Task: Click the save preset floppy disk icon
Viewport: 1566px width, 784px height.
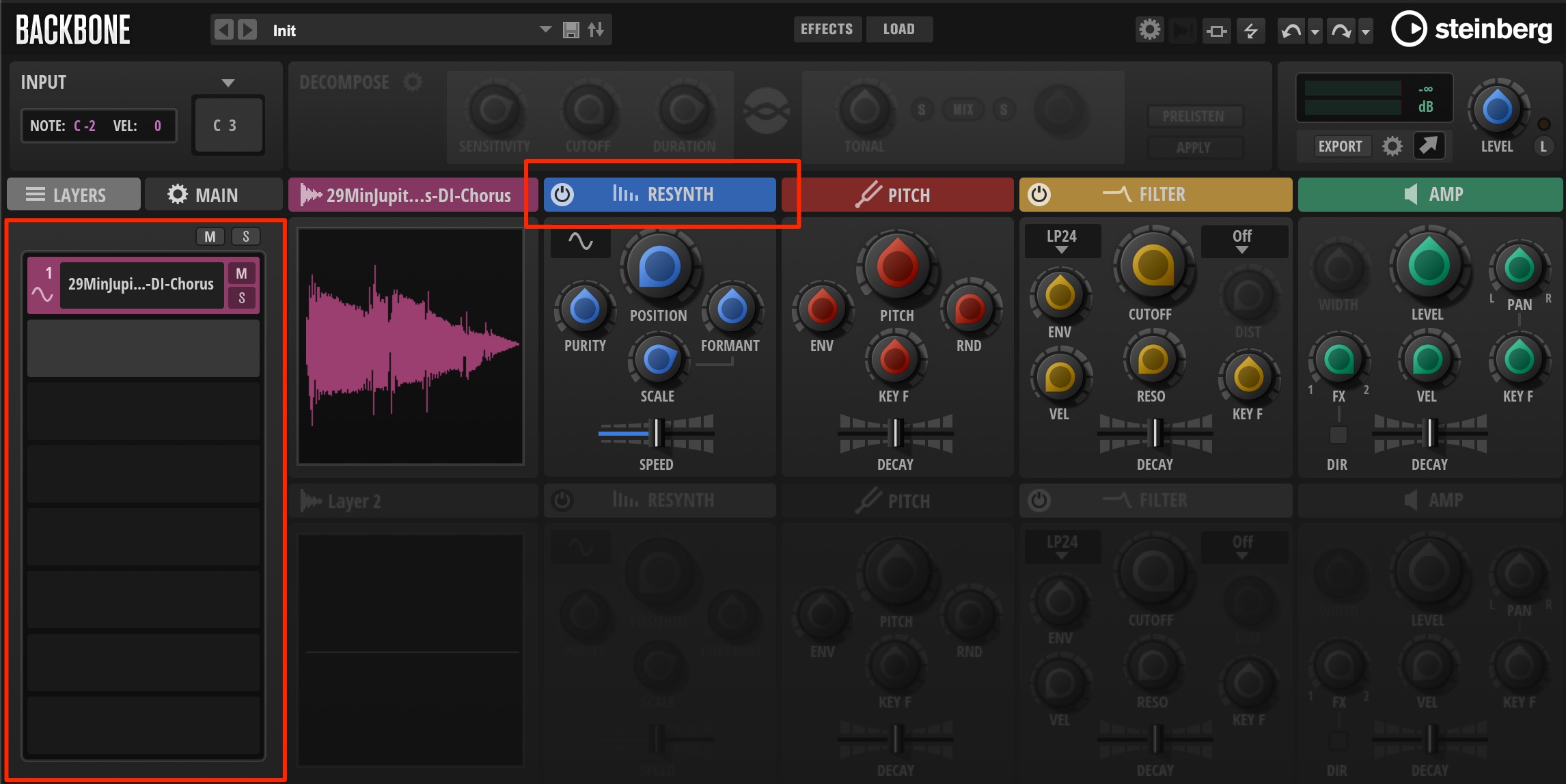Action: (571, 30)
